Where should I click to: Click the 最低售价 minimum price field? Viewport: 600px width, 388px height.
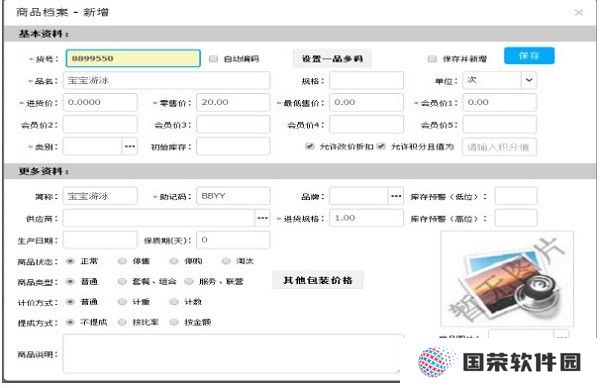pos(366,103)
